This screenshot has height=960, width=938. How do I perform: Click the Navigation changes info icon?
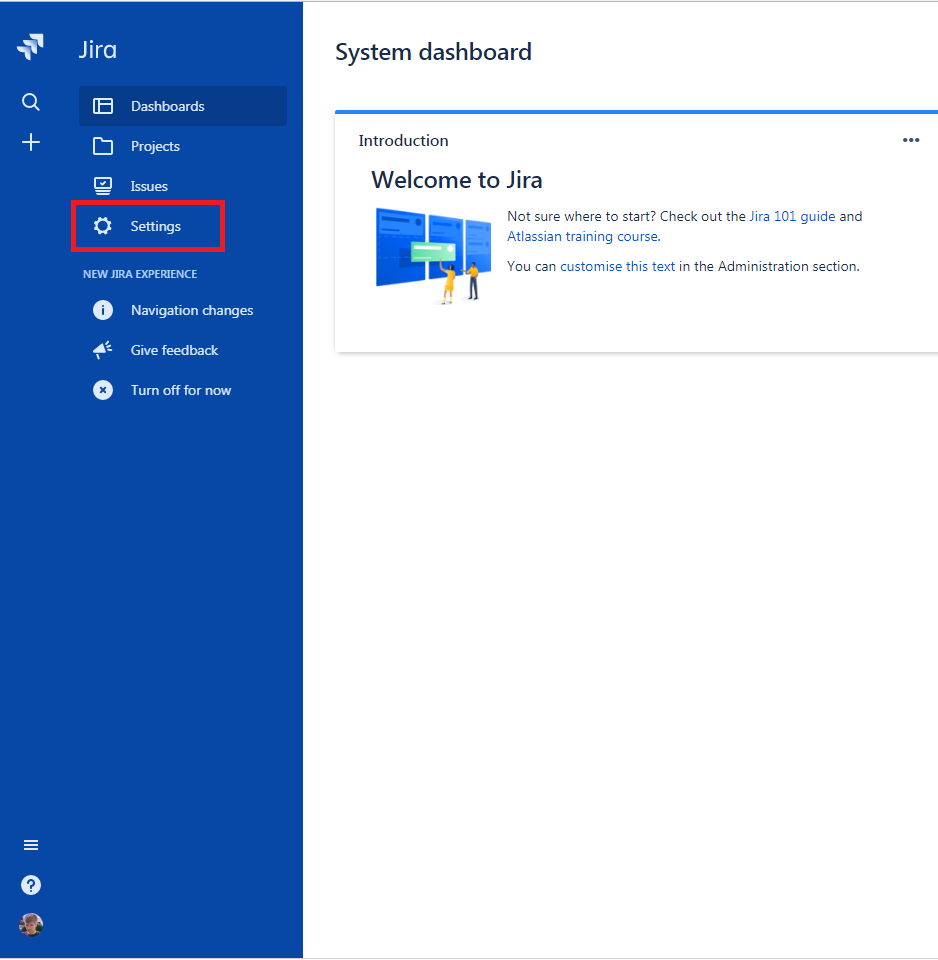[x=103, y=310]
